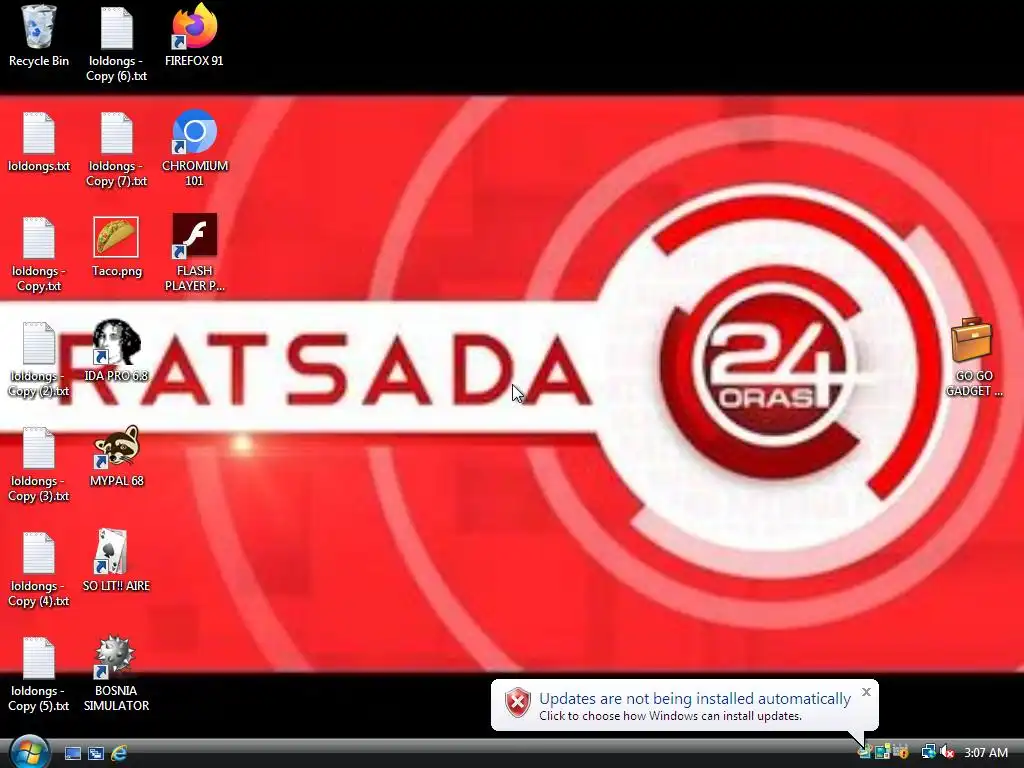Click 'Click to choose how Windows can install updates'
This screenshot has width=1024, height=768.
coord(670,716)
